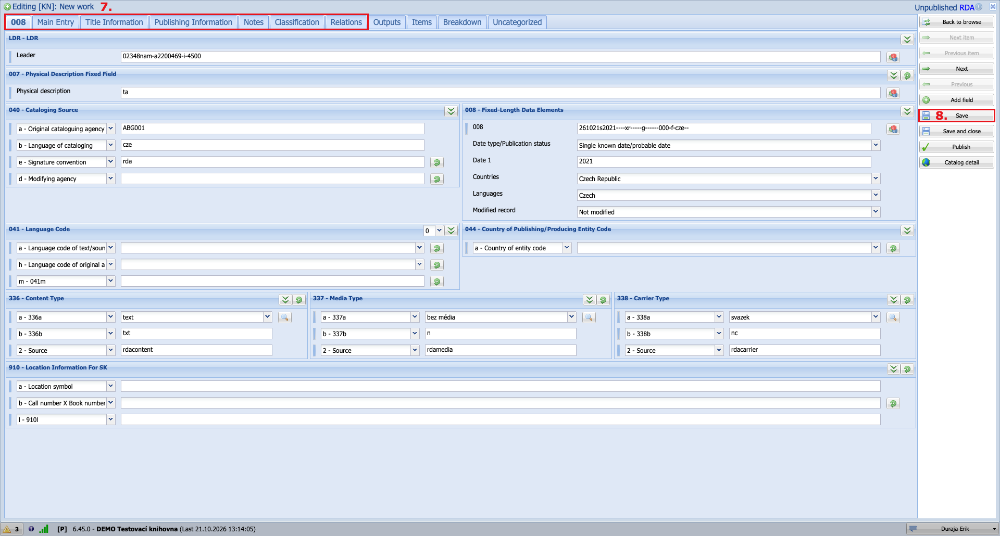Open 041 indicator dropdown showing 0

439,230
